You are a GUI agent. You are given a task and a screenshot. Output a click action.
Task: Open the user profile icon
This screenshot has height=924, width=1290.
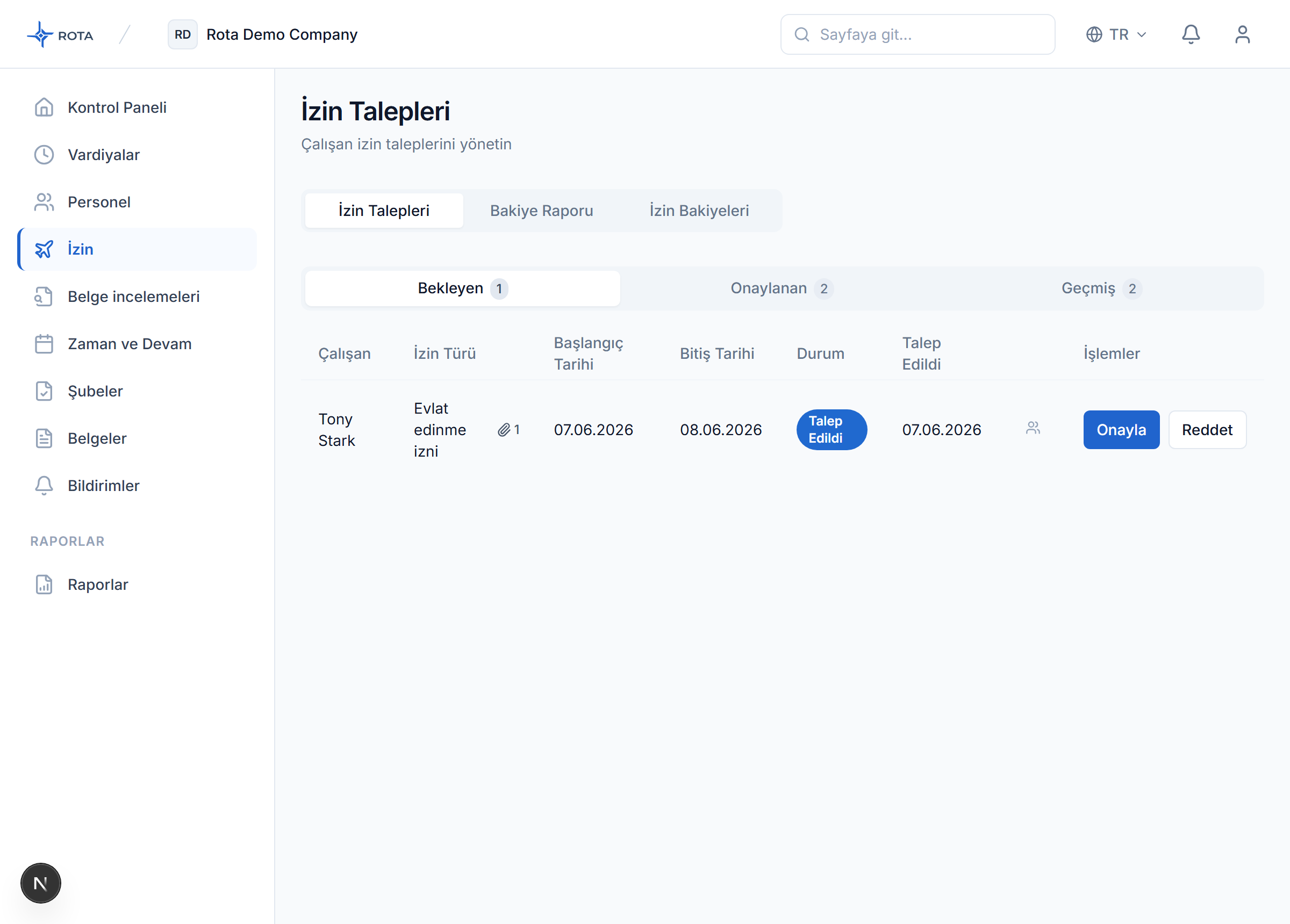pos(1242,35)
